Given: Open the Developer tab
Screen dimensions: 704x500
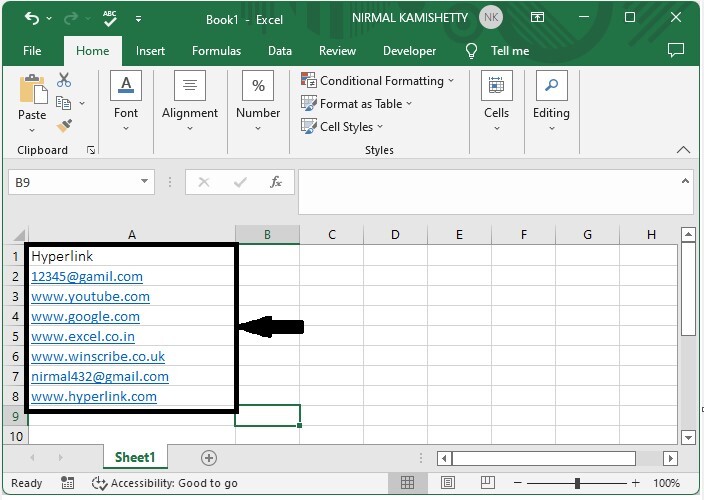Looking at the screenshot, I should click(409, 51).
